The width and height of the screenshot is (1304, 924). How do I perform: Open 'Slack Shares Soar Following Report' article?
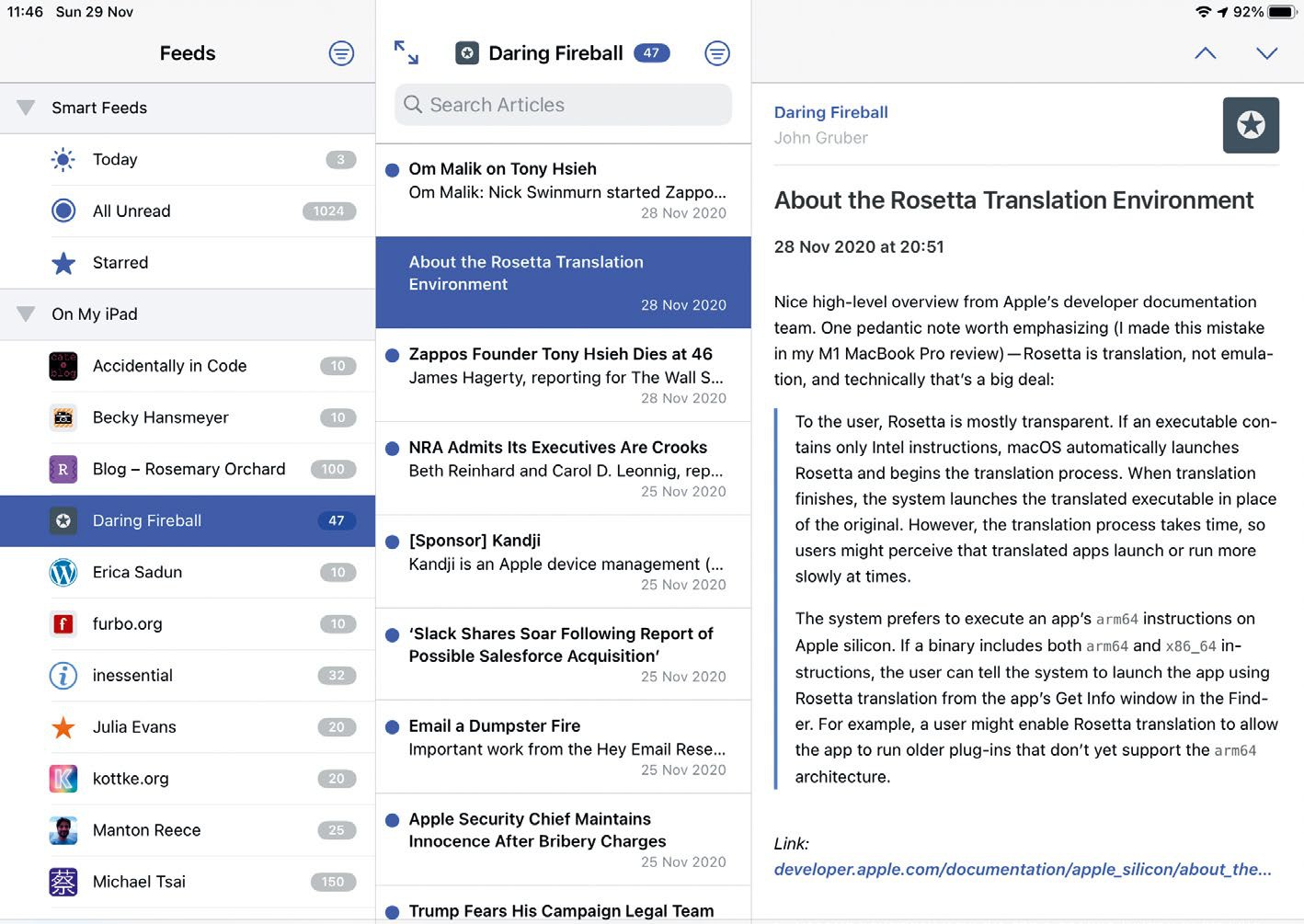click(x=563, y=654)
